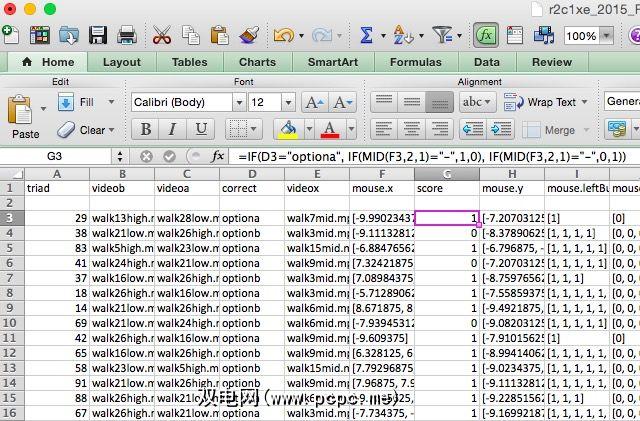Increase font size with larger A
Viewport: 640px width, 421px height.
pyautogui.click(x=315, y=102)
